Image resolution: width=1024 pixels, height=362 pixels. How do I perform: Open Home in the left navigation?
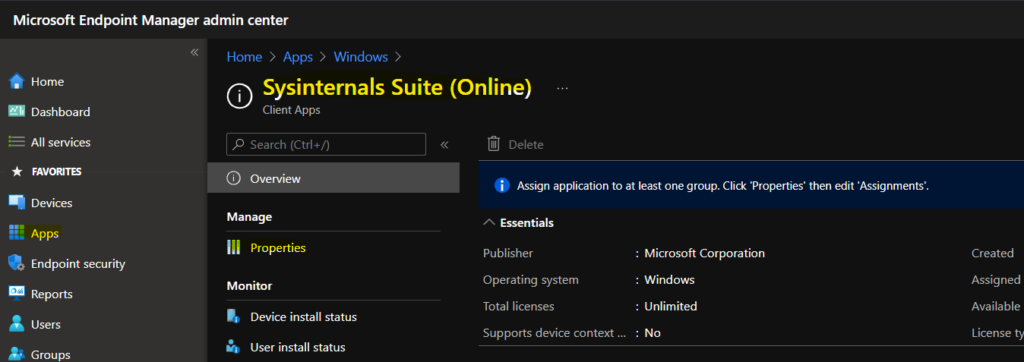tap(47, 82)
